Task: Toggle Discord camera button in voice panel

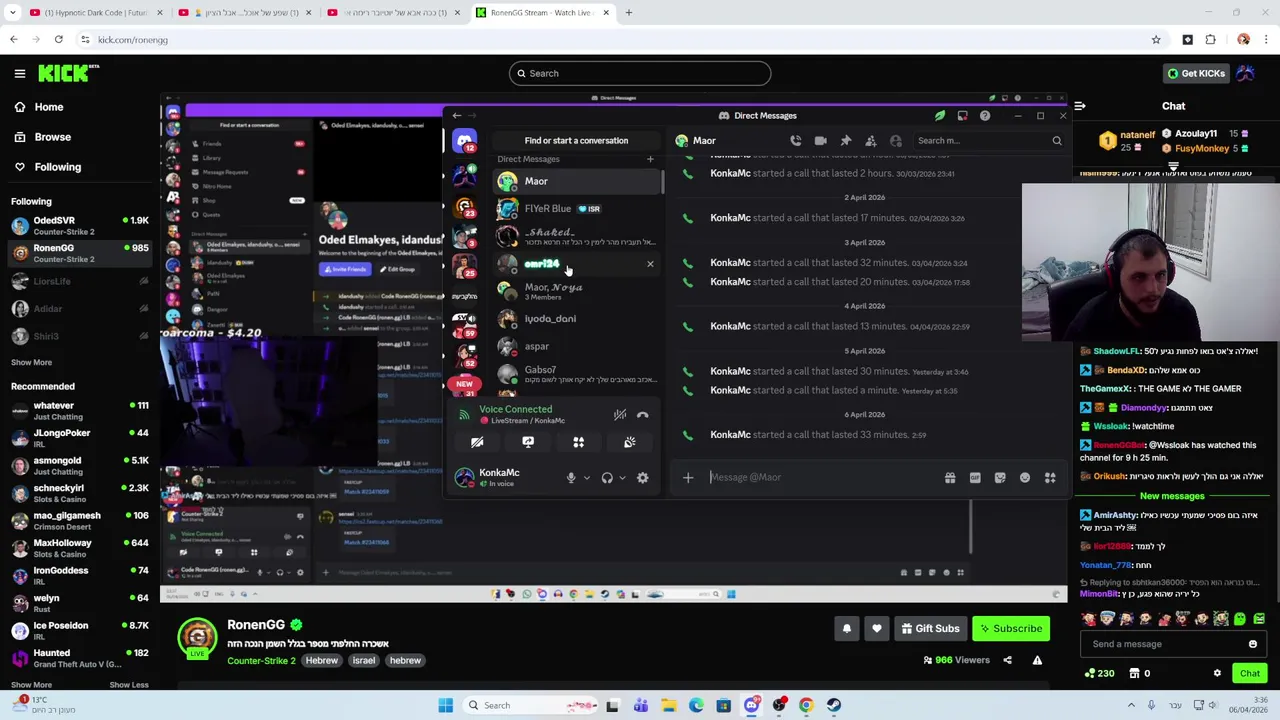Action: (x=477, y=442)
